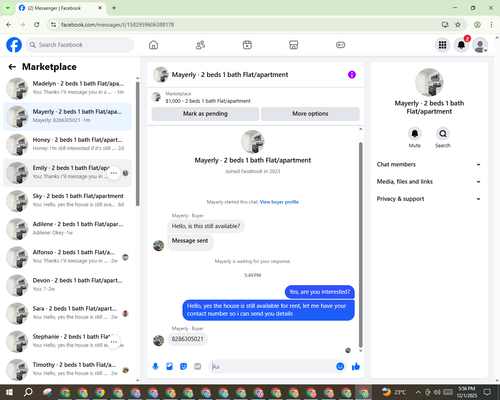Open the Marketplace storefront icon
This screenshot has width=500, height=400.
(x=294, y=45)
